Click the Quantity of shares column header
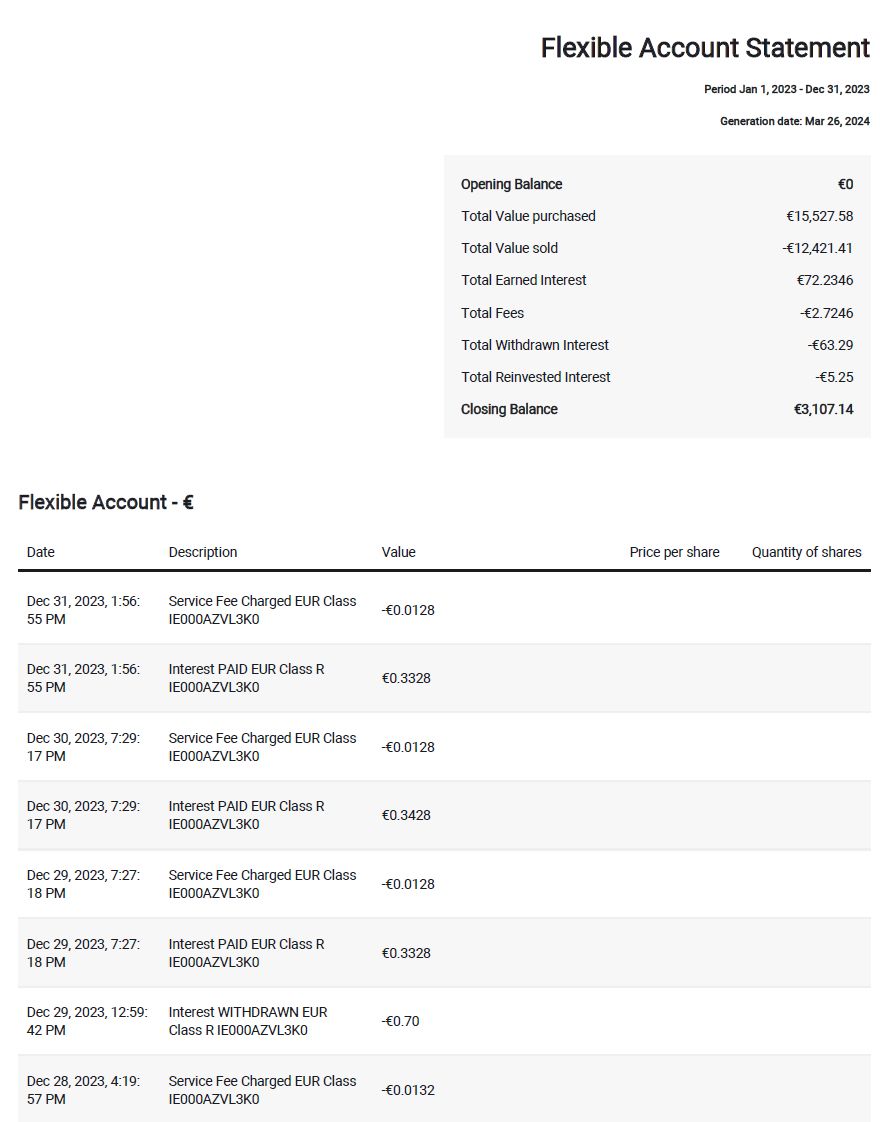Viewport: 880px width, 1122px height. 806,552
